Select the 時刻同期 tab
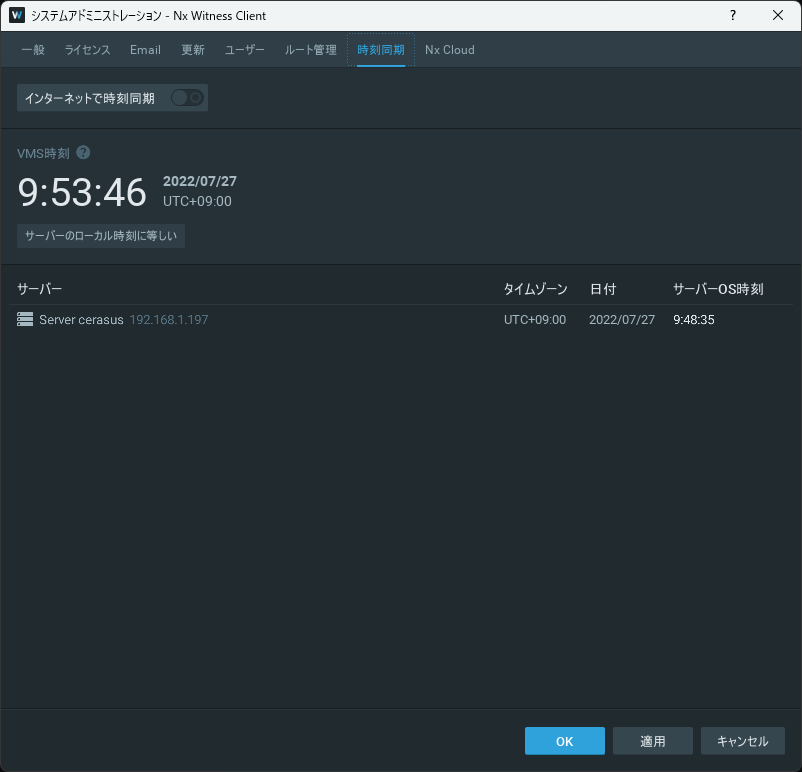Screen dimensions: 802x772 coord(381,50)
